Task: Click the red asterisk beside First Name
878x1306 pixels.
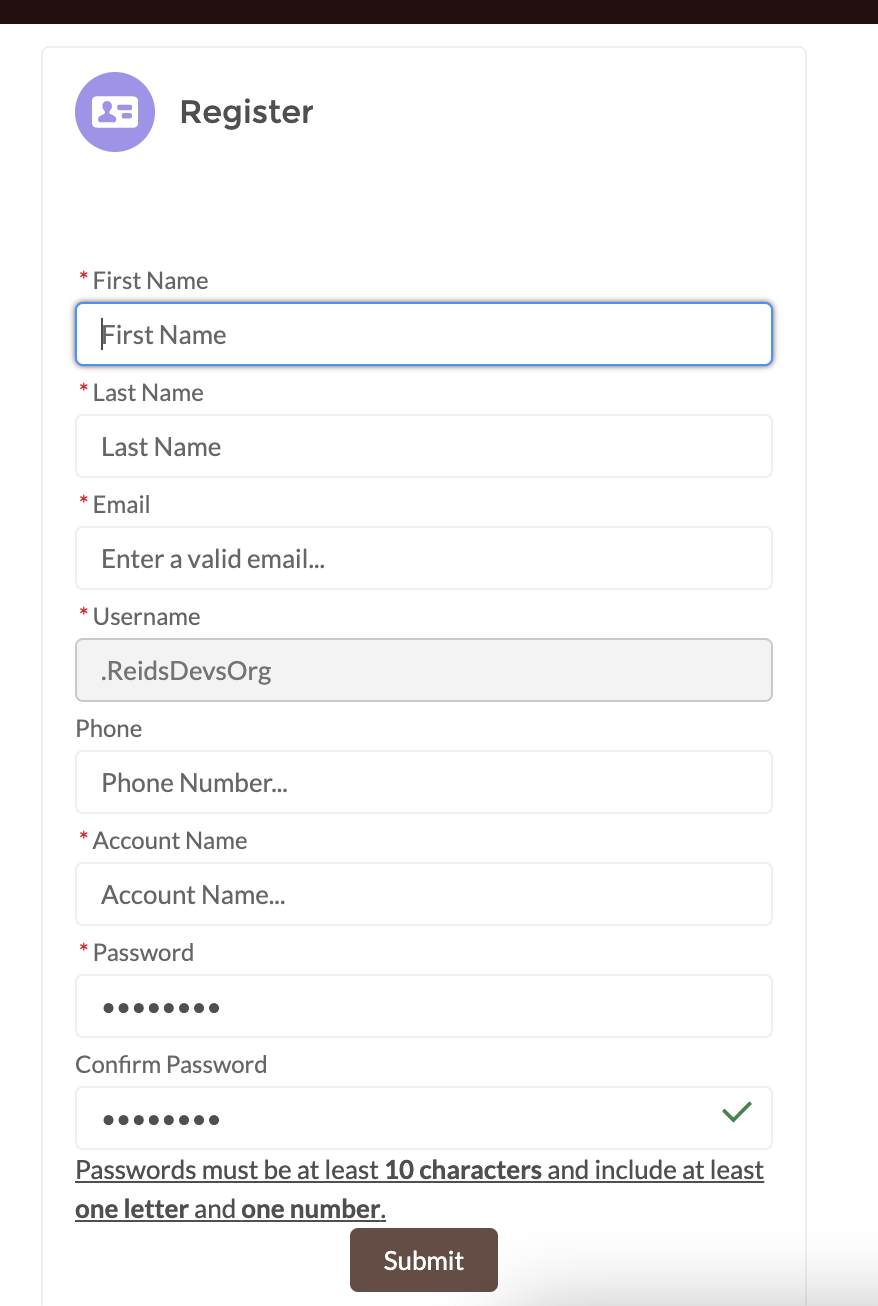Action: [x=83, y=280]
